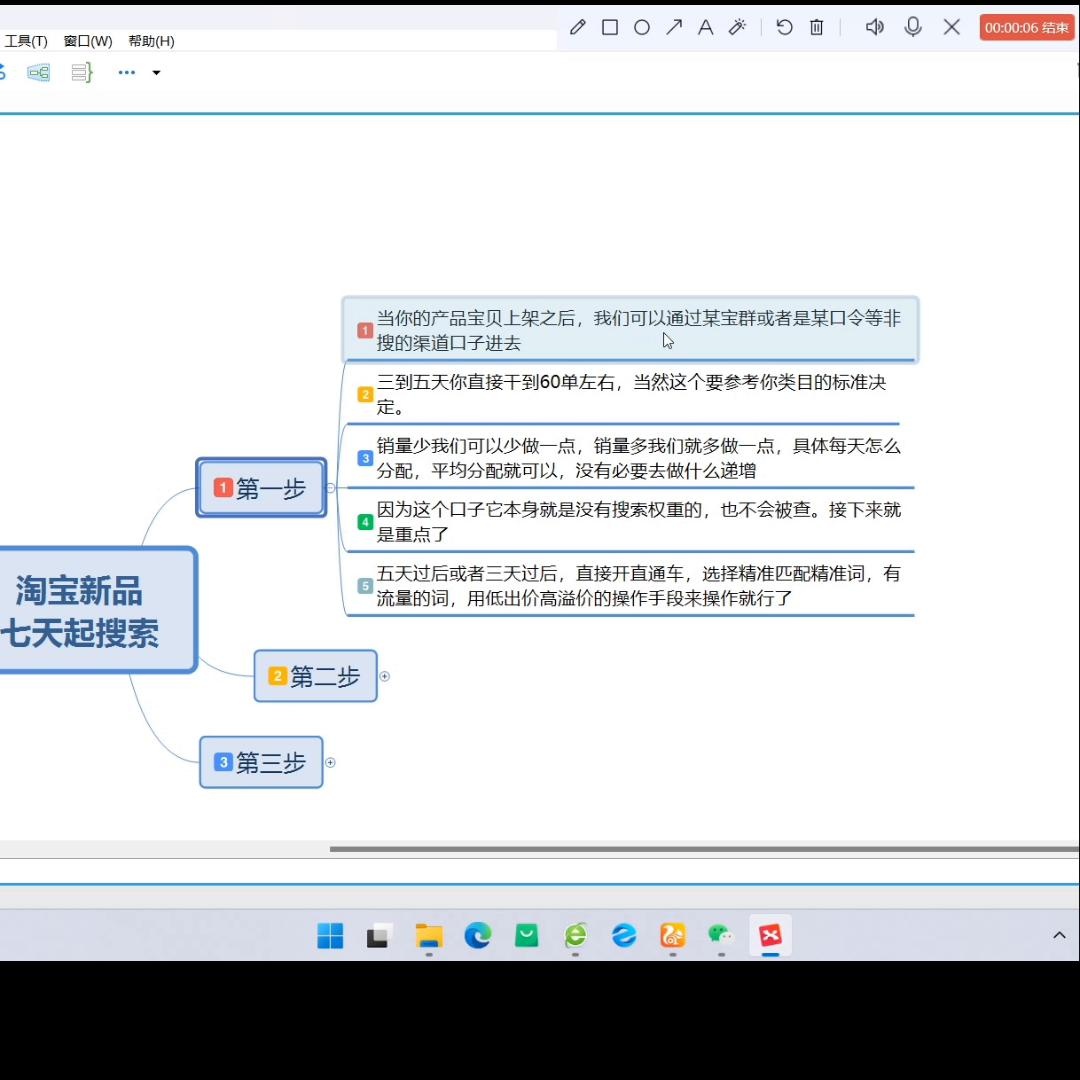The image size is (1080, 1080).
Task: Select the arrow annotation tool
Action: [674, 28]
